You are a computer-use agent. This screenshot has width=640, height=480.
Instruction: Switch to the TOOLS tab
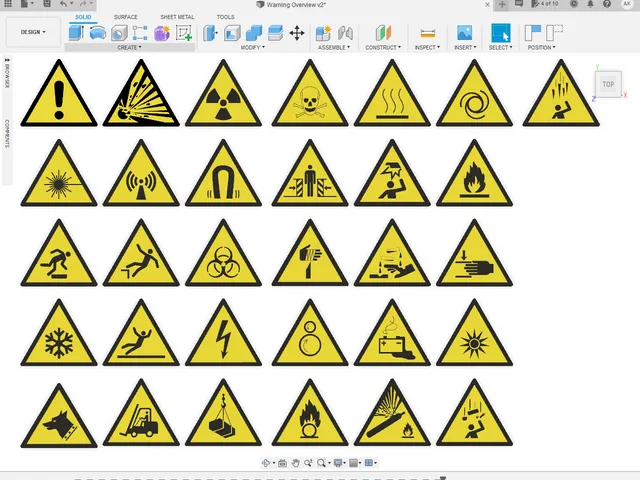225,17
